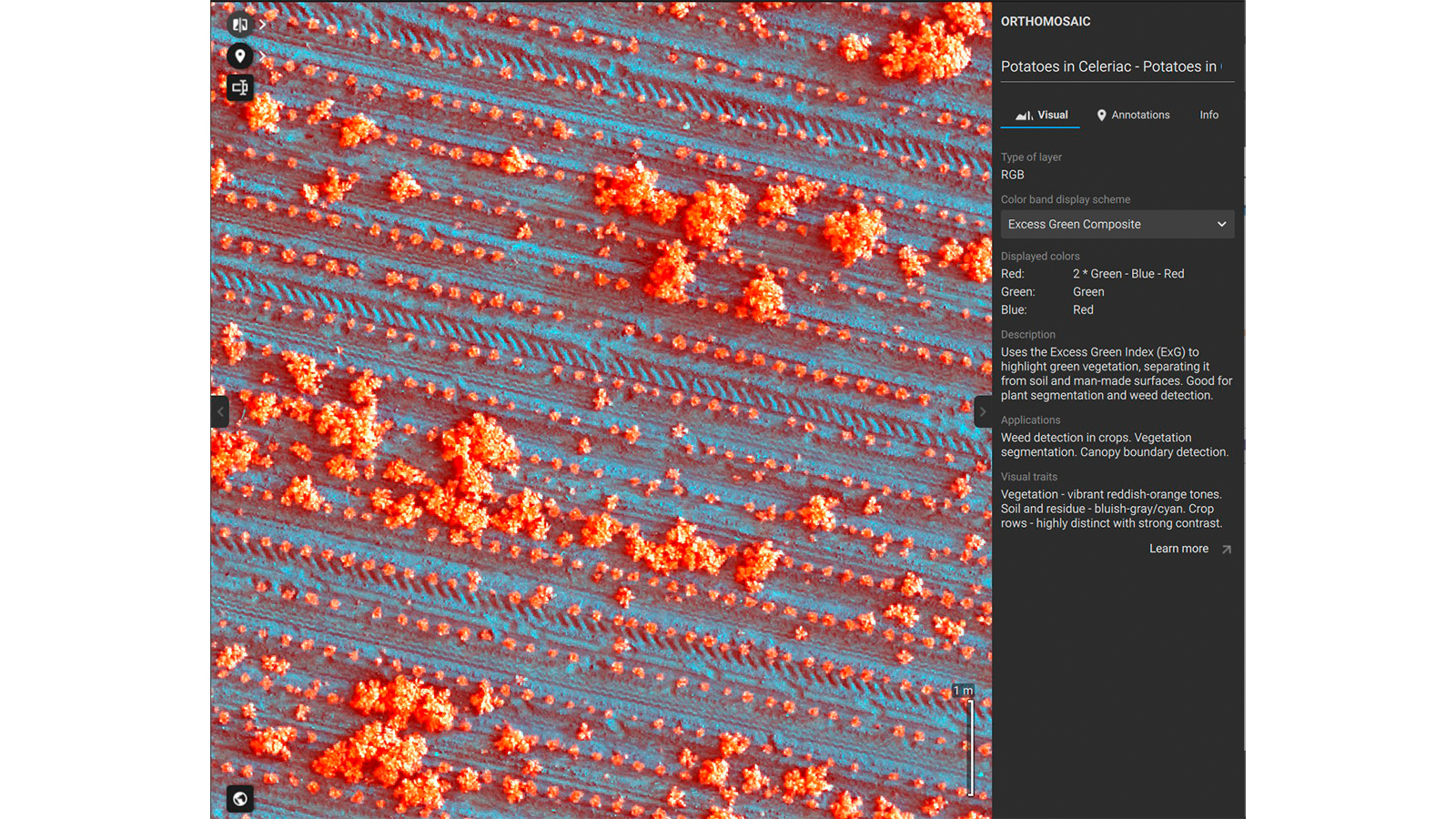The image size is (1456, 819).
Task: Open the annotation pin tool on map
Action: (240, 56)
